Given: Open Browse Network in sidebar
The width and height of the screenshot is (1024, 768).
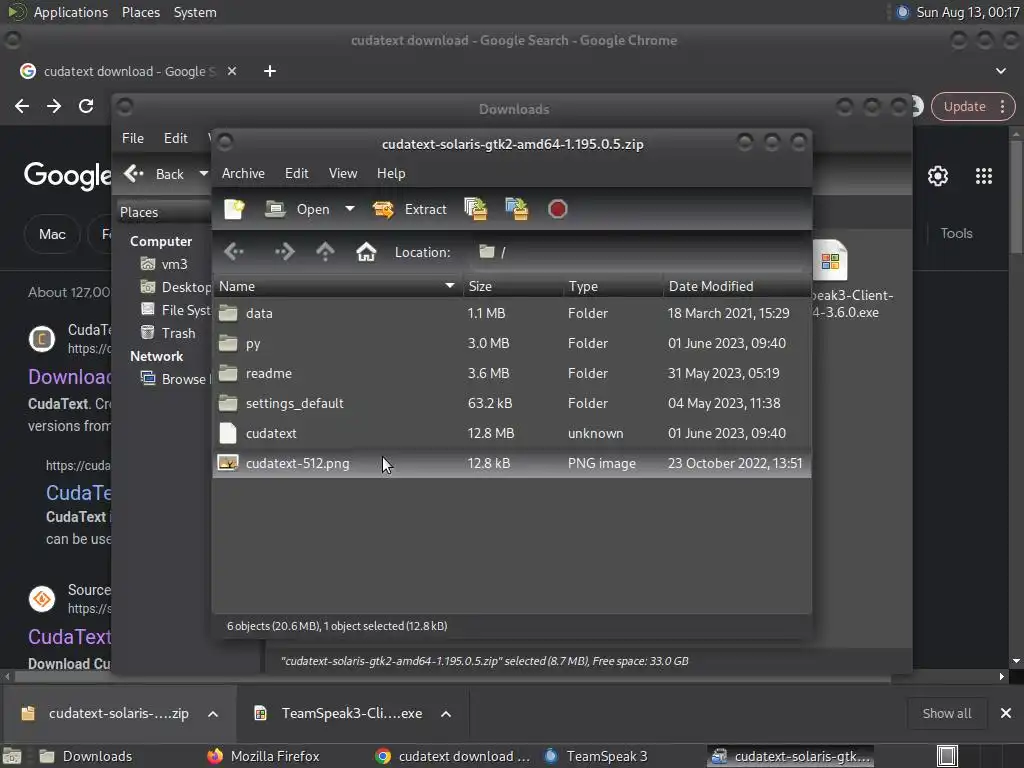Looking at the screenshot, I should (175, 379).
